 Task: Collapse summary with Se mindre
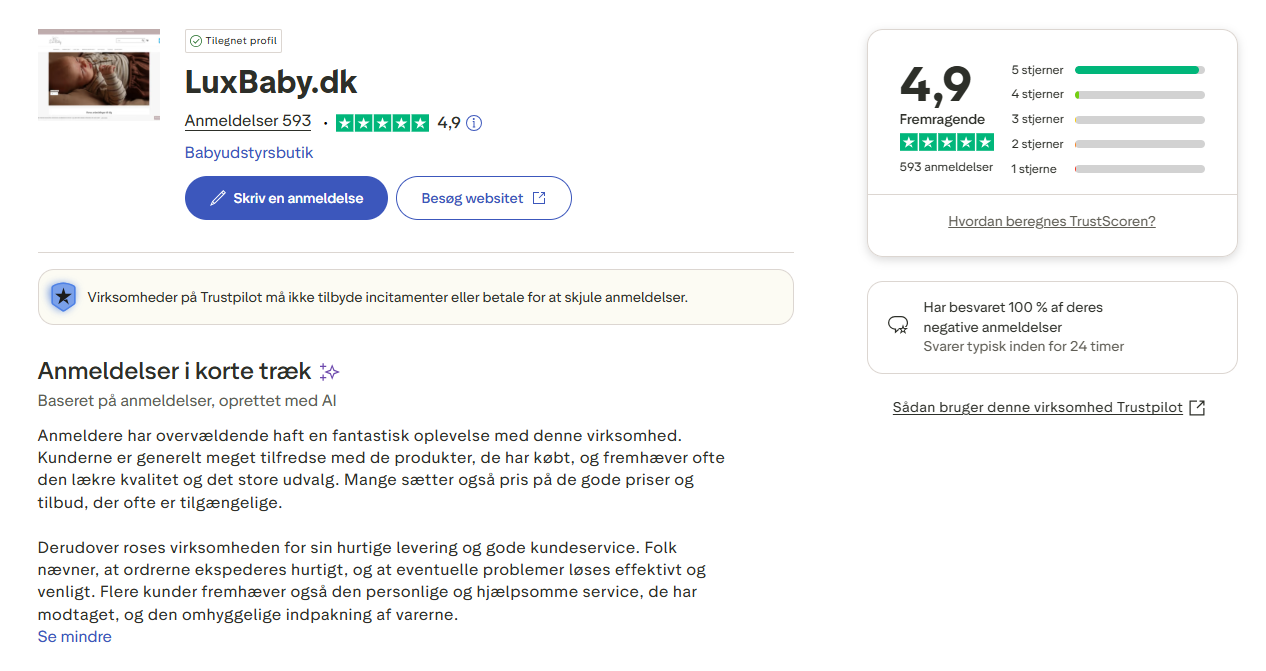click(x=75, y=637)
